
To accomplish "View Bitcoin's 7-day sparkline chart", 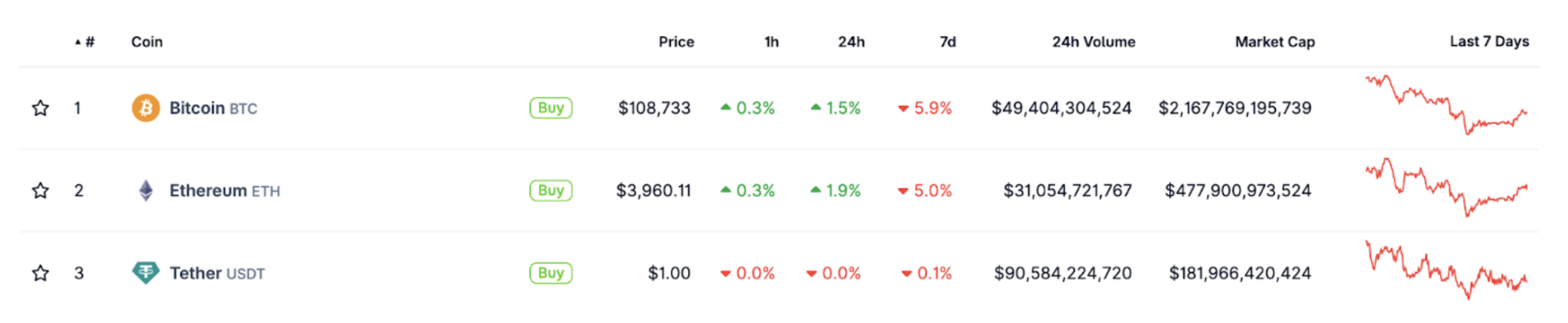I will click(1446, 105).
